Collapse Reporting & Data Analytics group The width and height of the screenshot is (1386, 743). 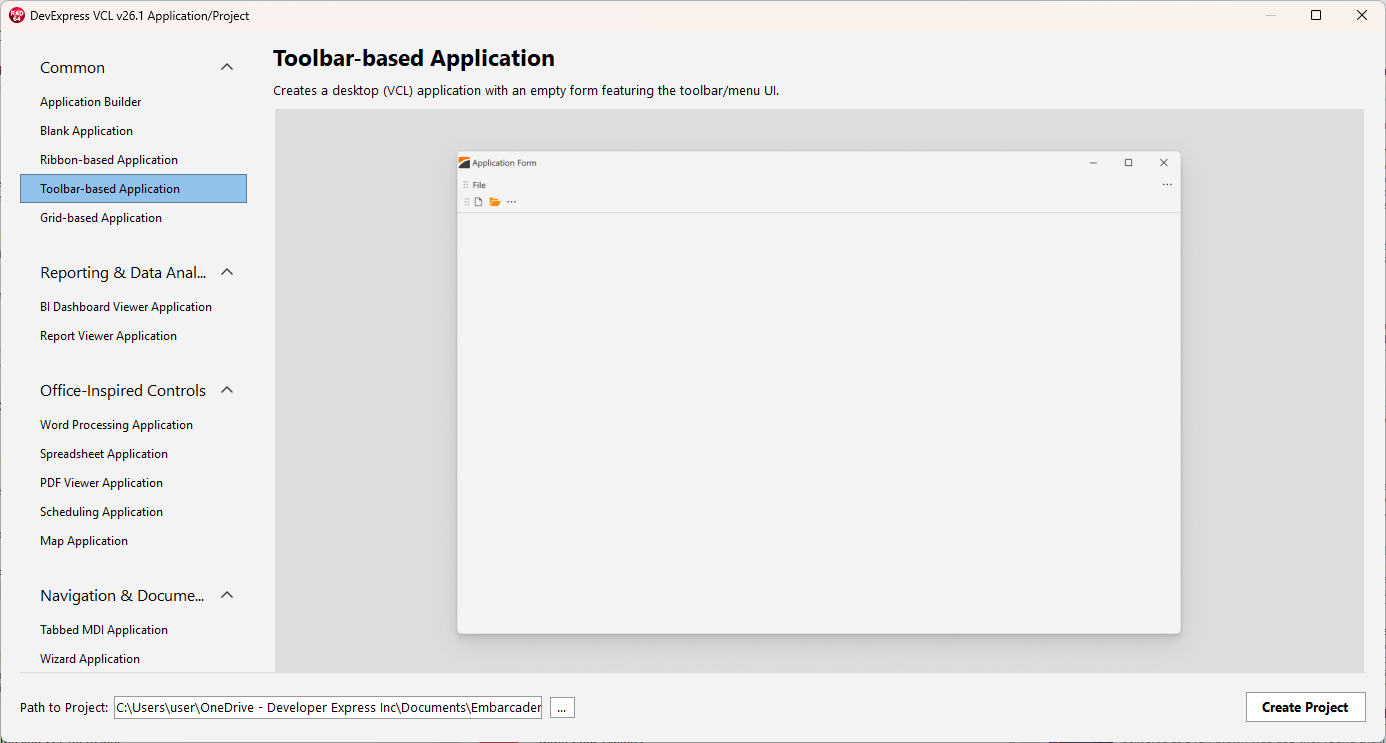click(x=227, y=272)
